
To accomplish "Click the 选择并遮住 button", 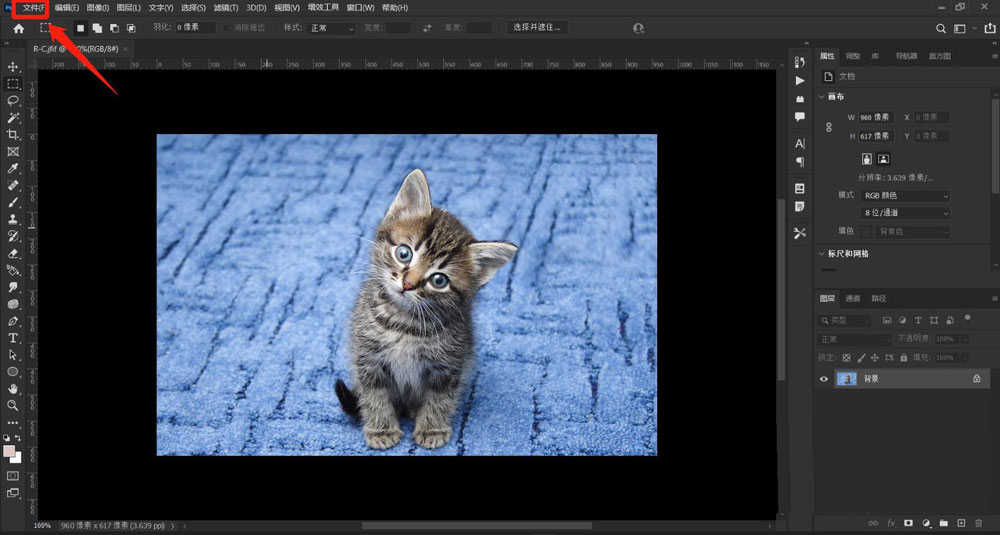I will (537, 28).
